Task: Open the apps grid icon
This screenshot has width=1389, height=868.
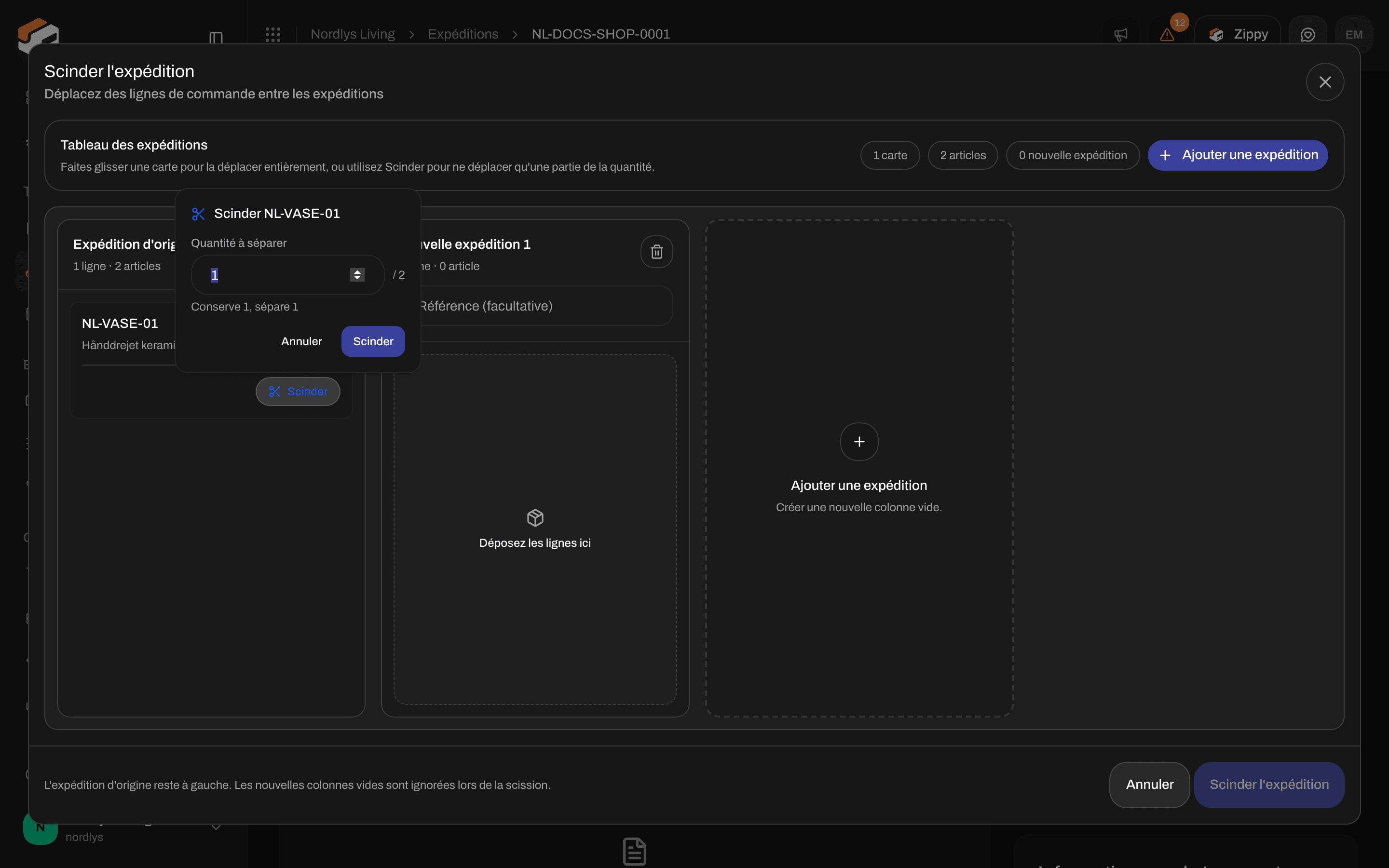Action: (x=272, y=34)
